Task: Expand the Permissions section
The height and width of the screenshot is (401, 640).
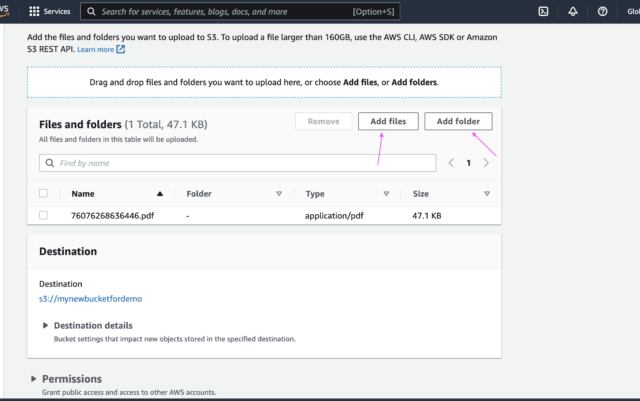Action: (x=34, y=379)
